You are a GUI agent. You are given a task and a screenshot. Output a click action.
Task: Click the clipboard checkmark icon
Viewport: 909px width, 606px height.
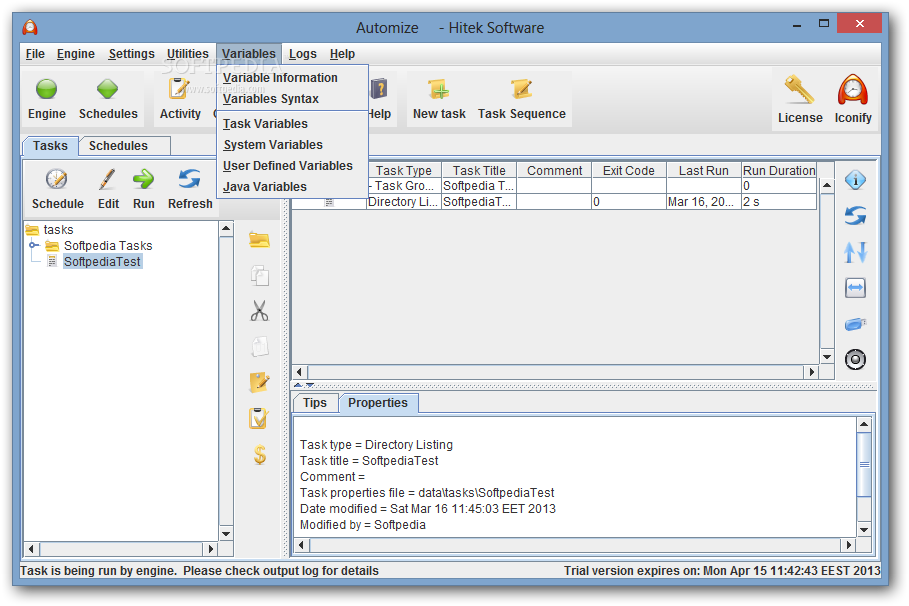pyautogui.click(x=259, y=418)
